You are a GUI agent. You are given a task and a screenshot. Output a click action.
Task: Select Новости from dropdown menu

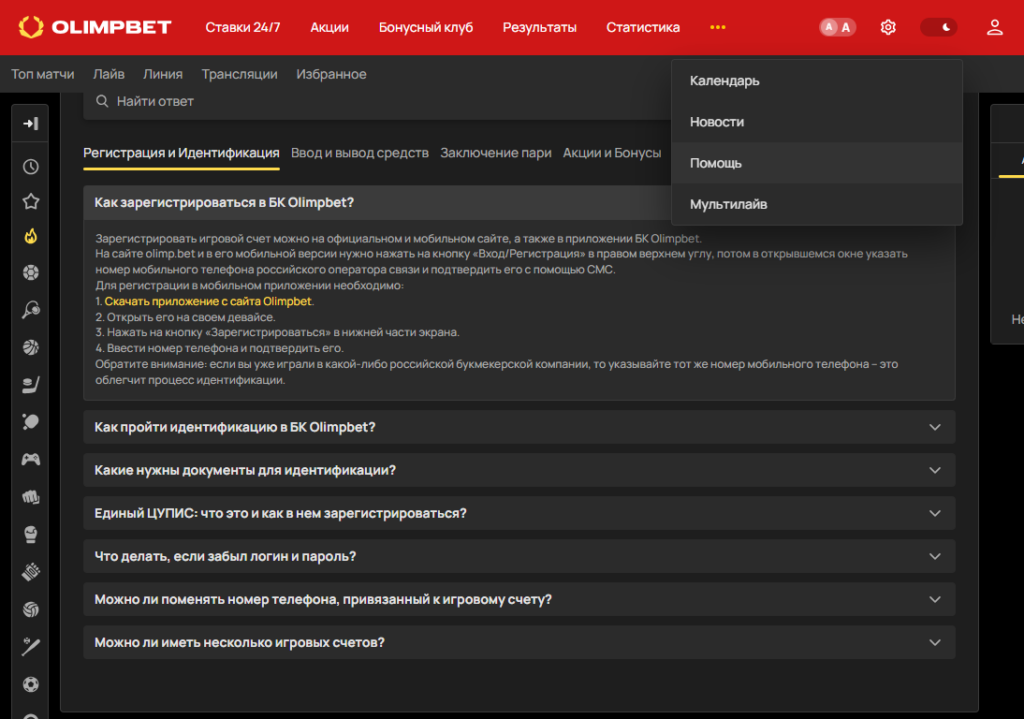817,122
